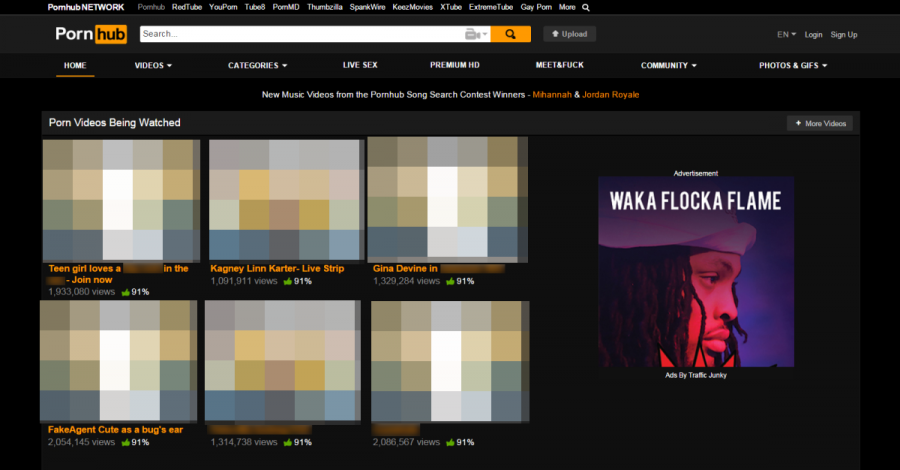
Task: Click the thumbs-up icon beside 1,091,911 views
Action: (288, 281)
